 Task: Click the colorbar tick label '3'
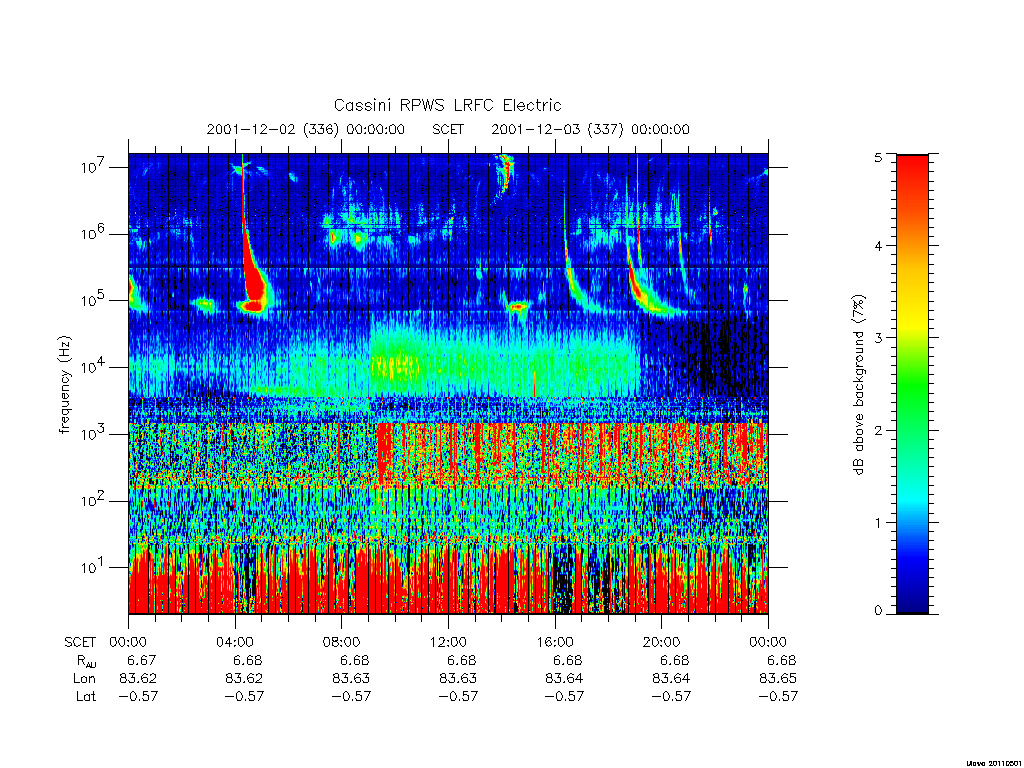click(x=878, y=338)
